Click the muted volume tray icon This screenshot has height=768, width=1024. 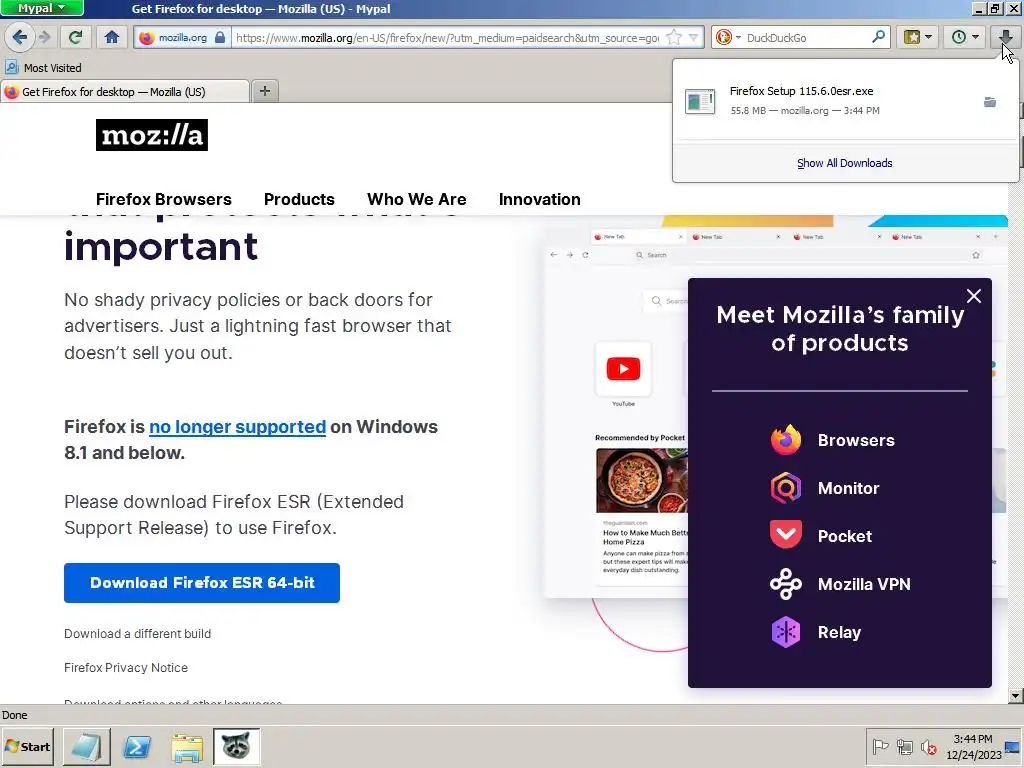928,746
